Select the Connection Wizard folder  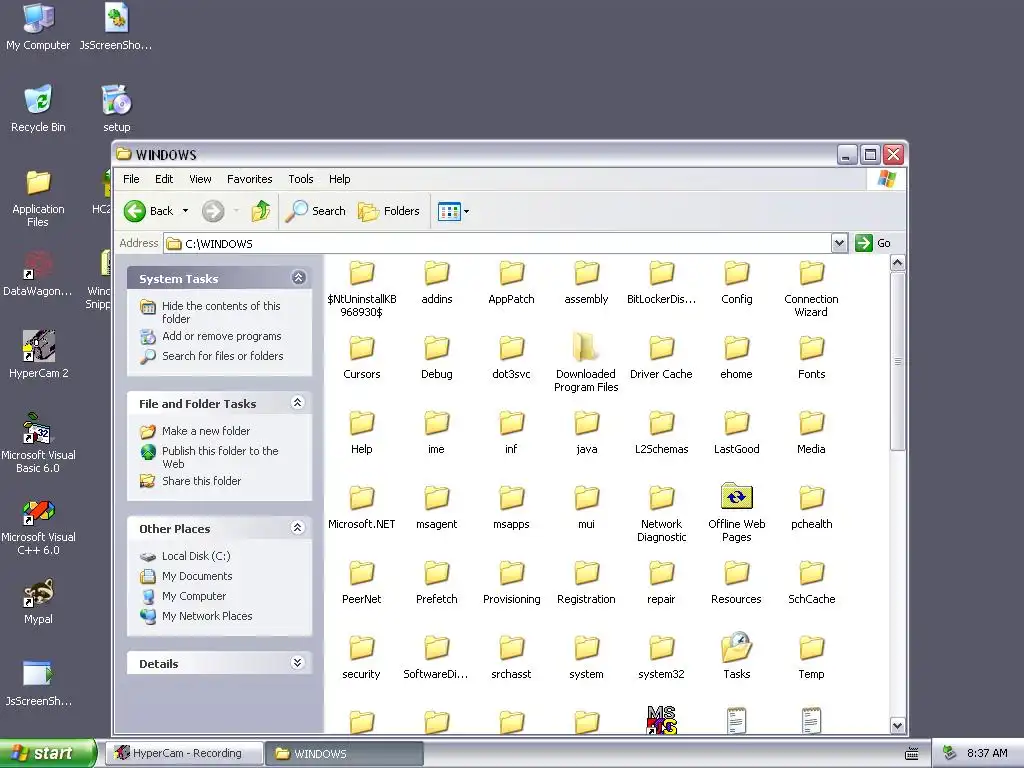coord(811,287)
